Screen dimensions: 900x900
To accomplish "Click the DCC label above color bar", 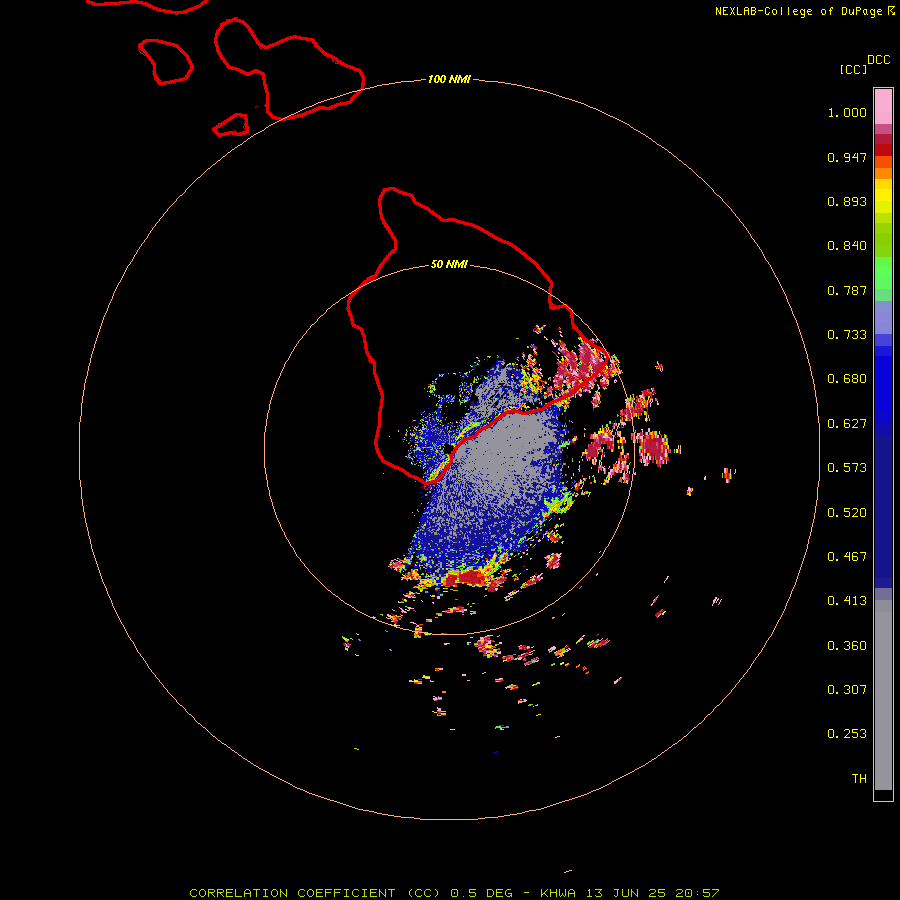I will pyautogui.click(x=879, y=60).
